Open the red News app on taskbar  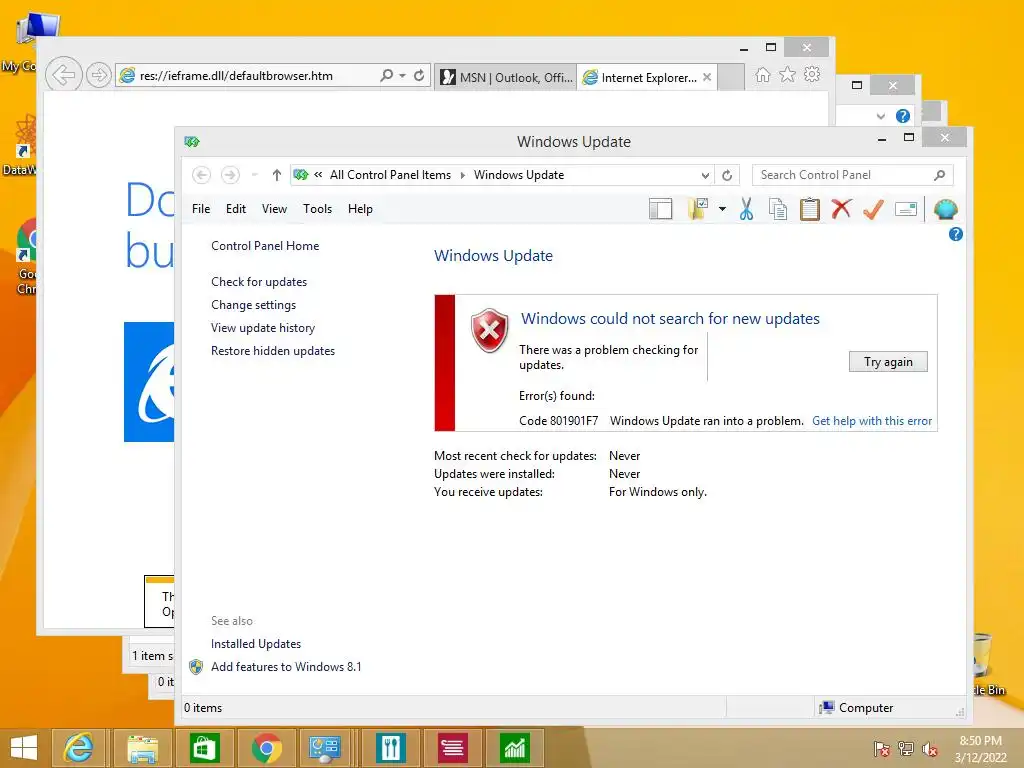coord(453,748)
